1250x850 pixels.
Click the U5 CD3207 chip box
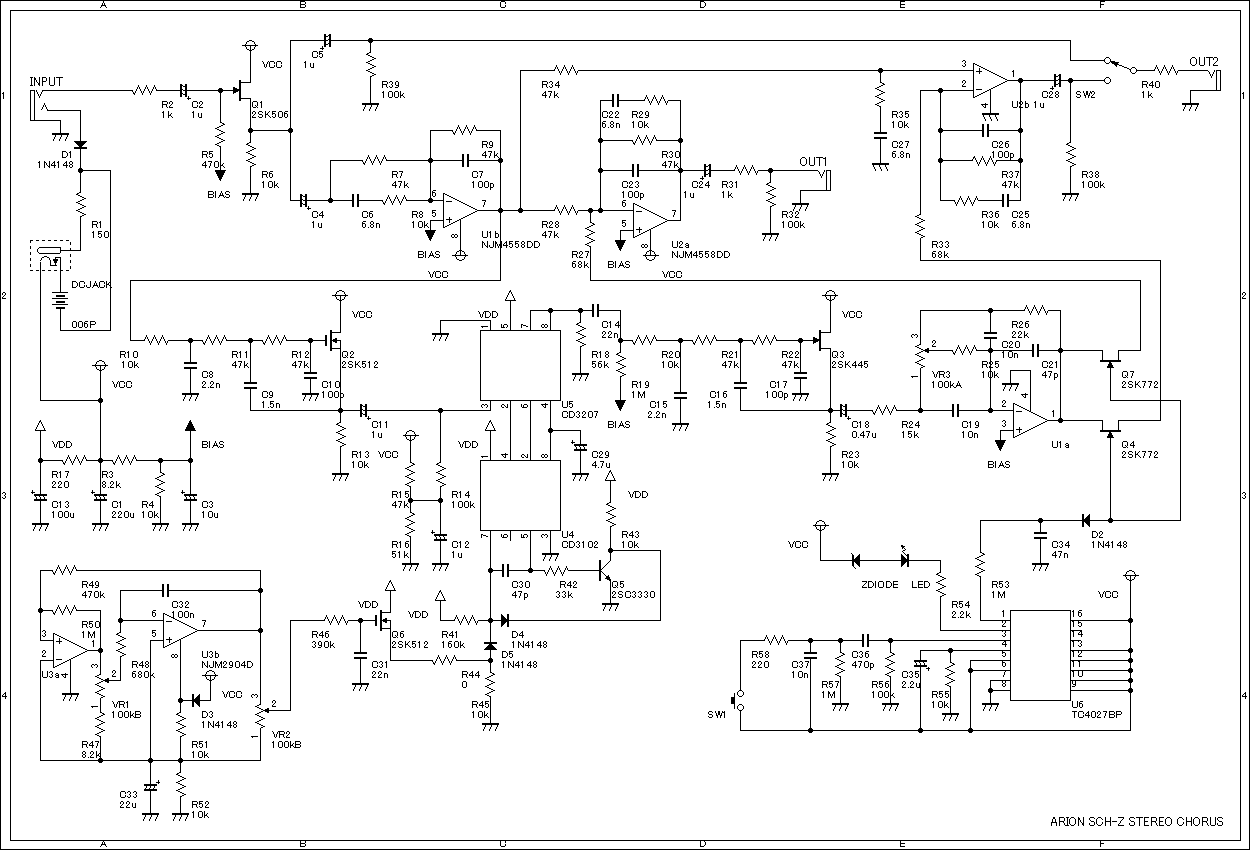tap(519, 364)
